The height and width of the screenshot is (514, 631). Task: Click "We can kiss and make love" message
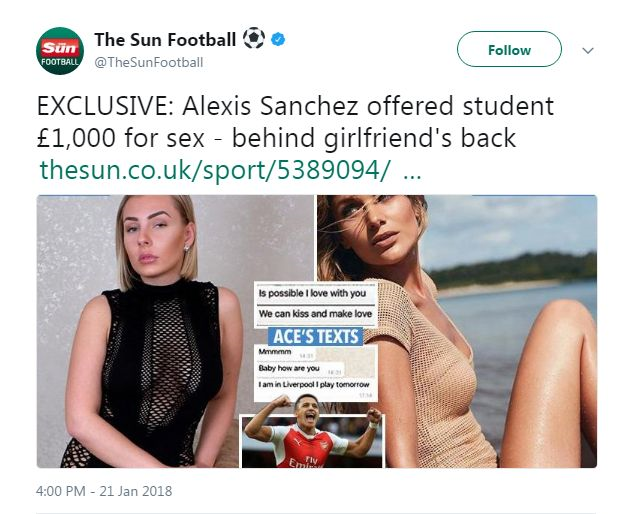click(315, 315)
